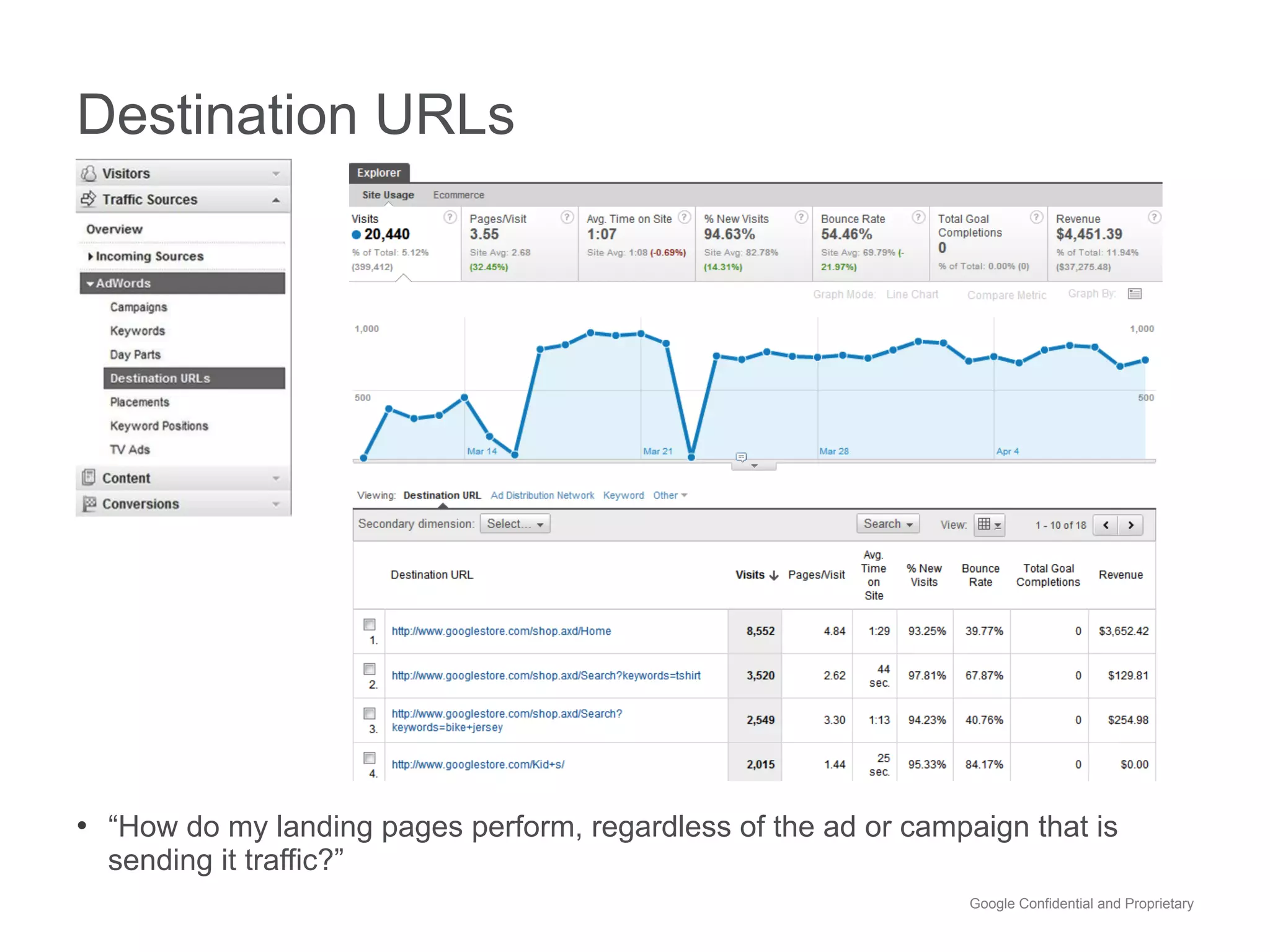Select the Visits 20,440 metric tile
Viewport: 1270px width, 952px height.
coord(404,244)
